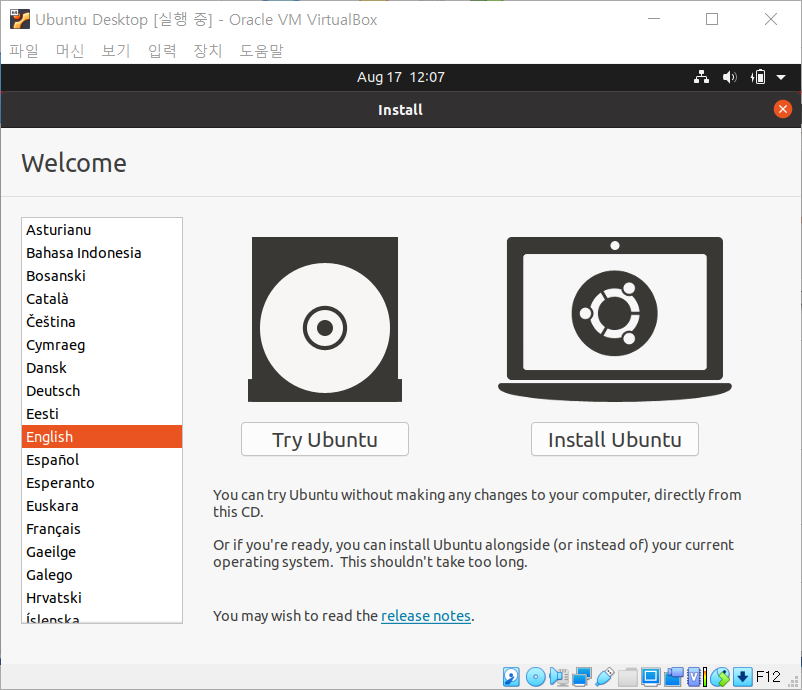
Task: Minimize the VirtualBox window
Action: (654, 19)
